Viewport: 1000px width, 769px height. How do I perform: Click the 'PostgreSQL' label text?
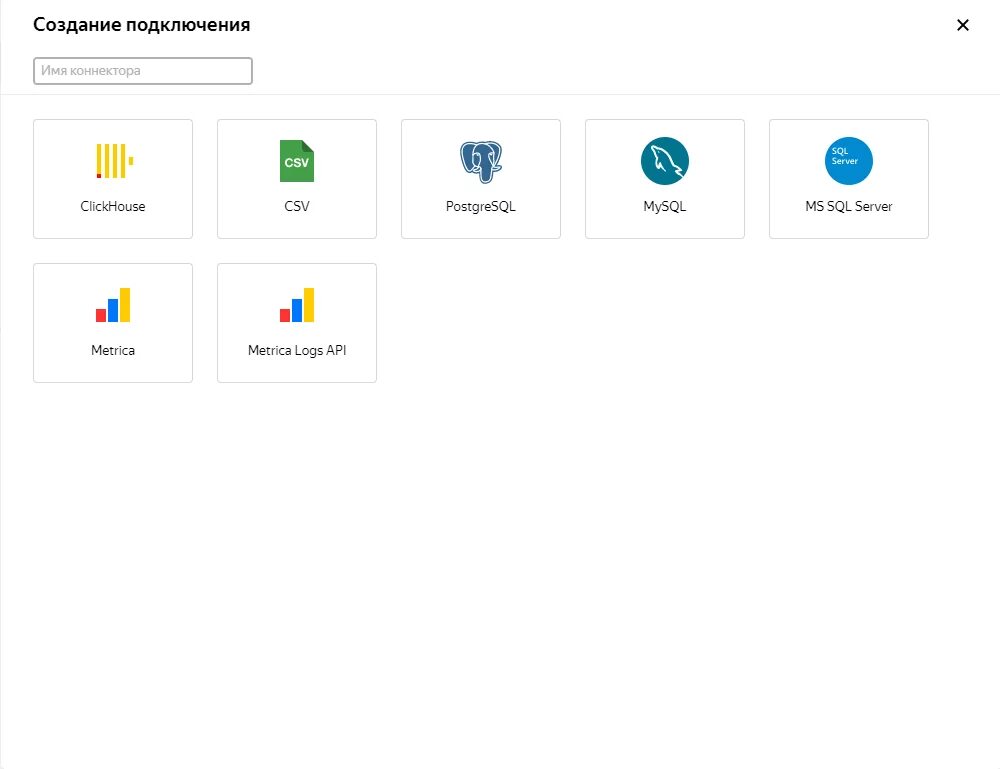(481, 206)
